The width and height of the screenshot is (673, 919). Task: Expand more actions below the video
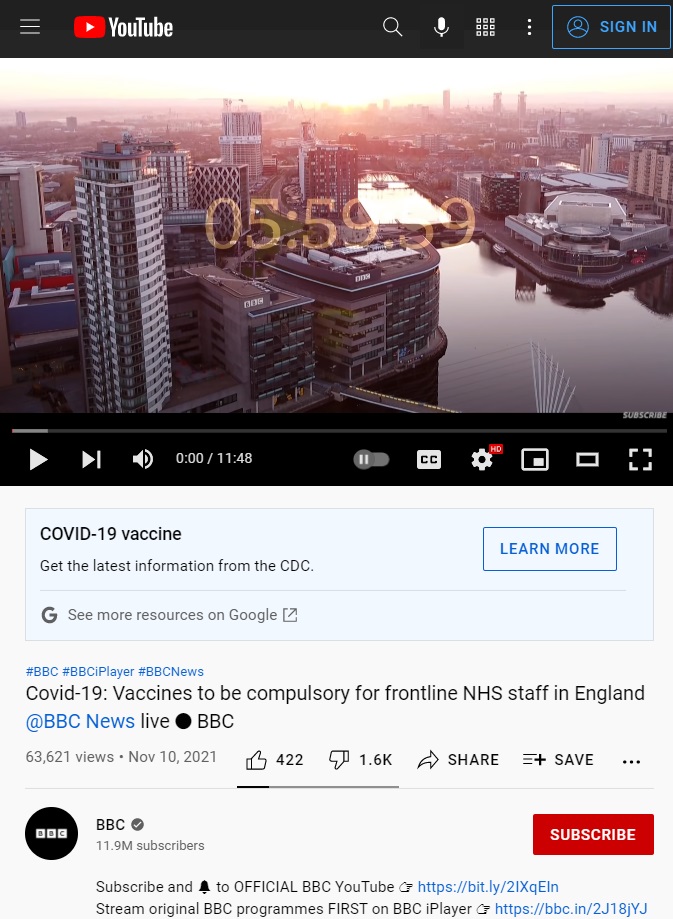pyautogui.click(x=631, y=761)
